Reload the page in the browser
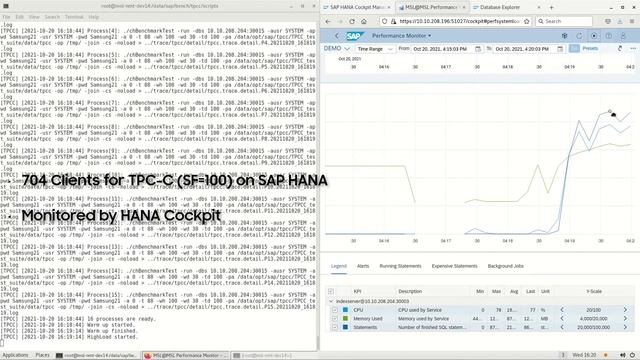This screenshot has width=640, height=360. click(352, 21)
